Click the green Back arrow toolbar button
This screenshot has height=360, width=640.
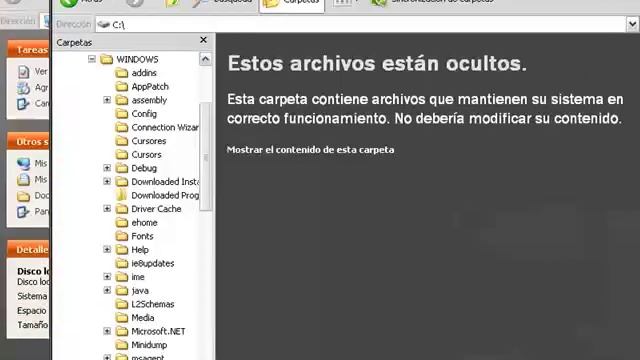click(69, 2)
